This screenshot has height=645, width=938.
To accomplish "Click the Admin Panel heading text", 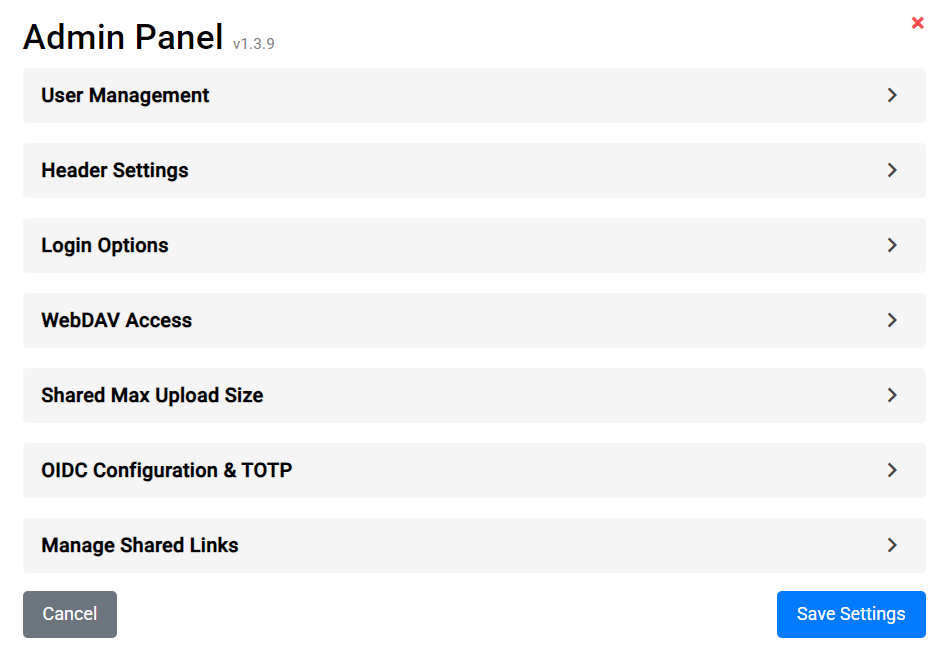I will [123, 37].
